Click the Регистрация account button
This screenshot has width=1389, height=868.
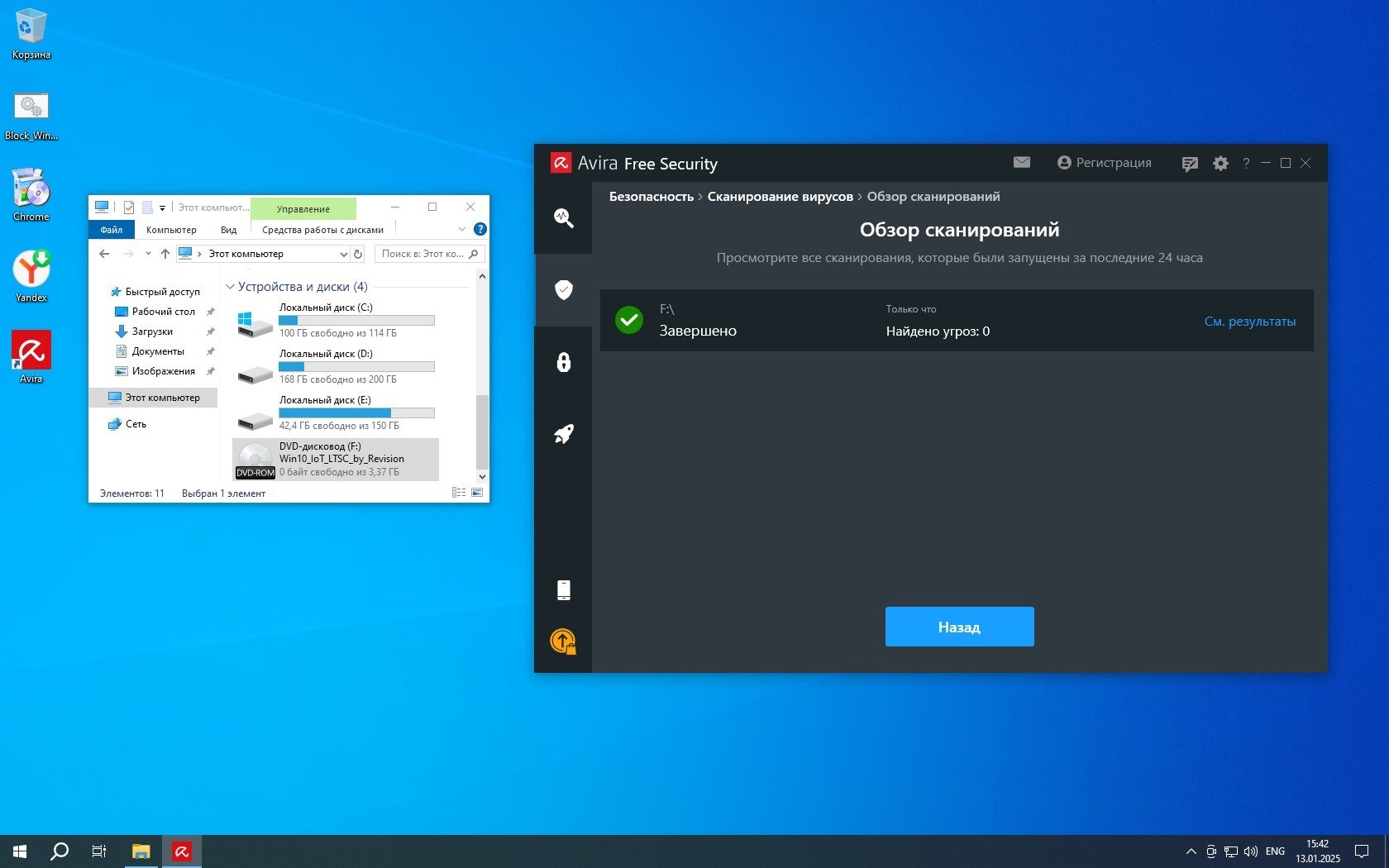click(1105, 163)
